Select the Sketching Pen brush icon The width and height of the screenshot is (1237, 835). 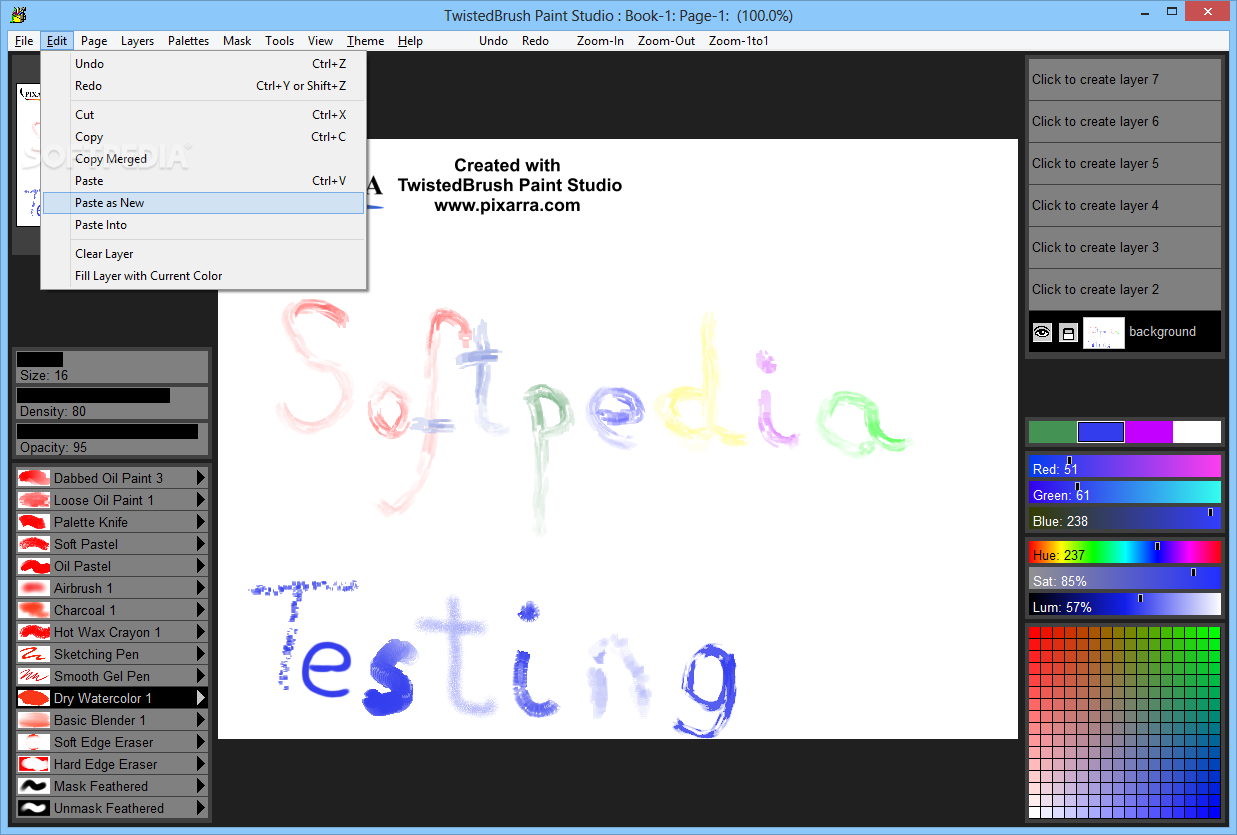(34, 654)
